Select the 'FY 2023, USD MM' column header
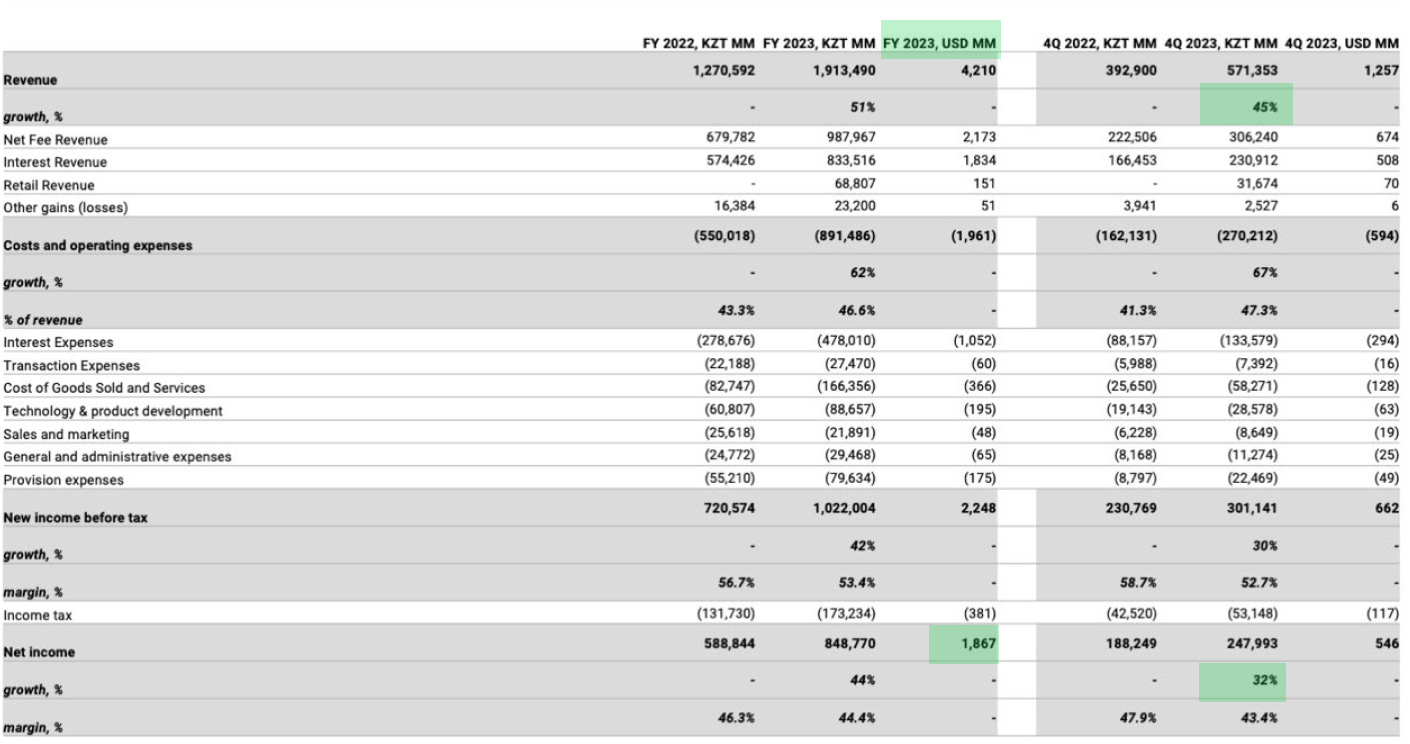 [x=940, y=43]
